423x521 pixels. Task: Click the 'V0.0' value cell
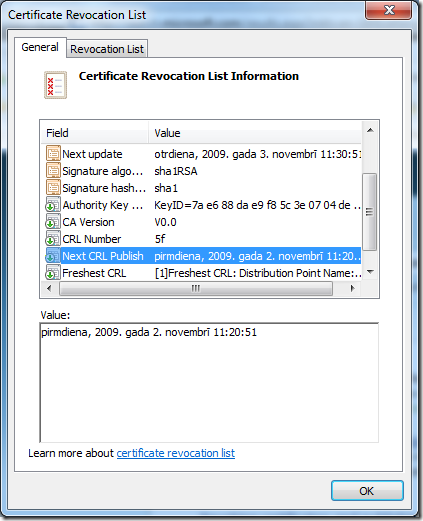[165, 222]
